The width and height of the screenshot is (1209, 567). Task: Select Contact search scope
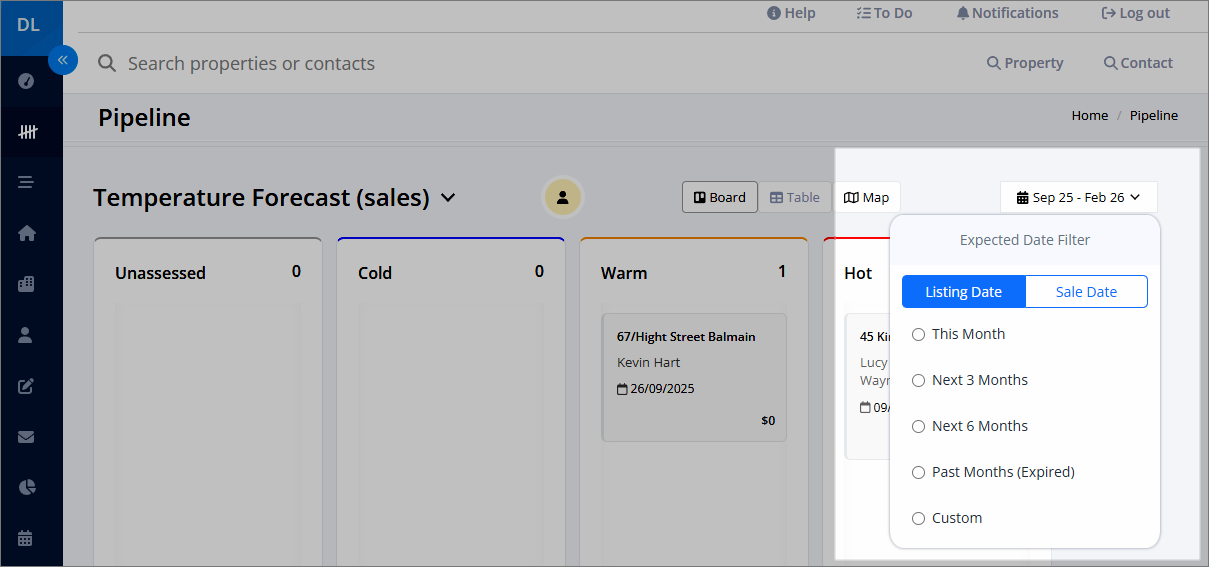tap(1138, 63)
